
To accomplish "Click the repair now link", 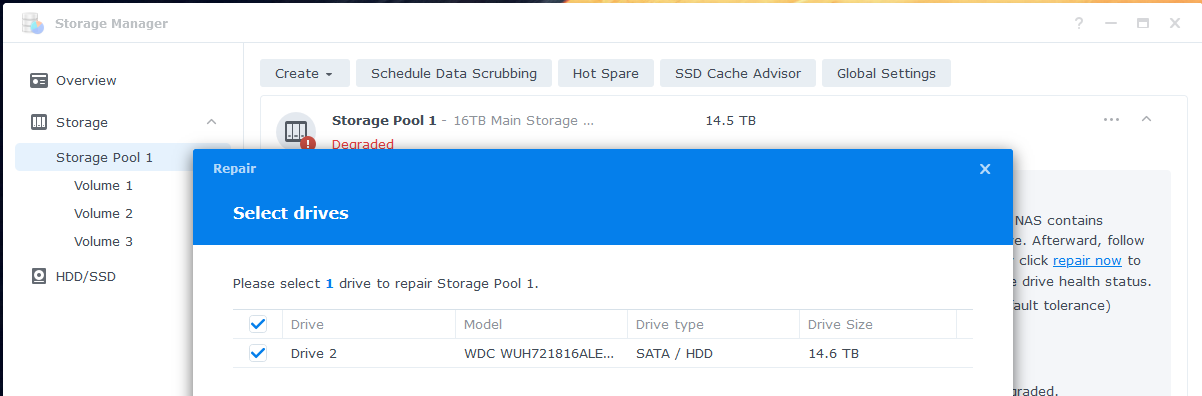I will pos(1087,260).
